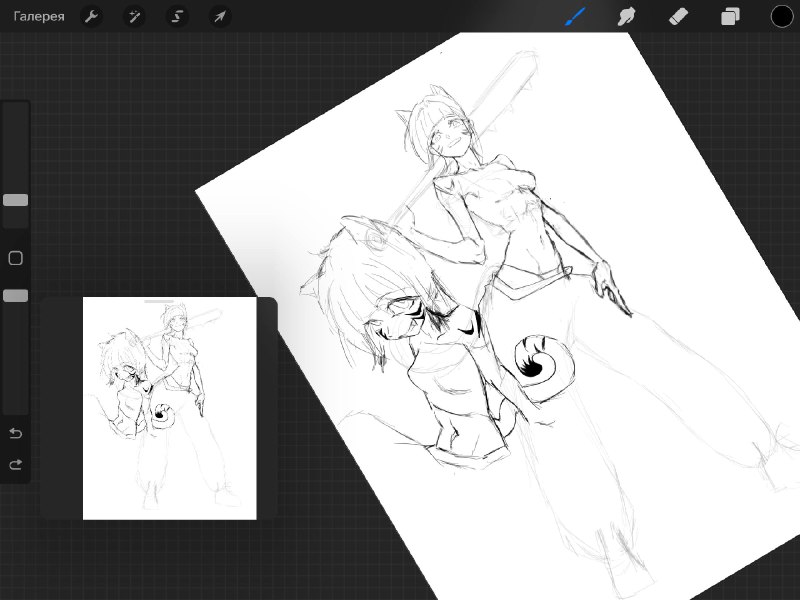Select the Smudge finger tool
Screen dimensions: 800x600
point(627,16)
